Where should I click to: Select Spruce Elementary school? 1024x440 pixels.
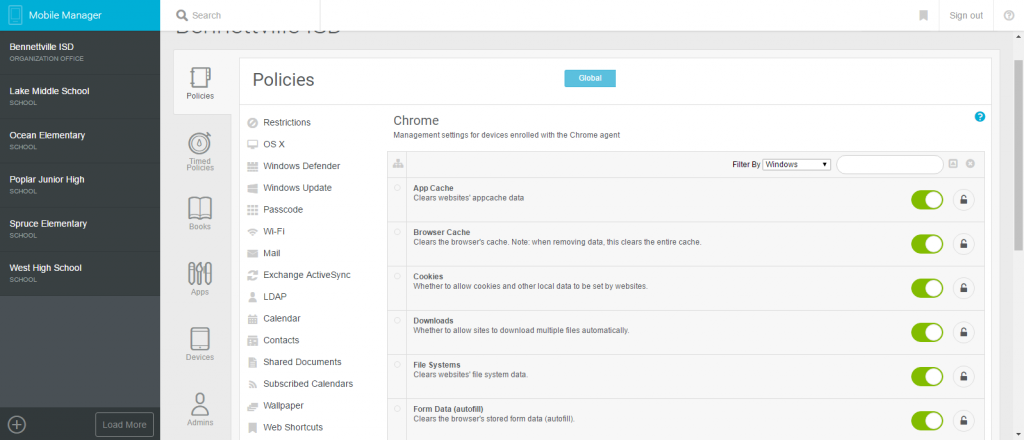pyautogui.click(x=80, y=229)
